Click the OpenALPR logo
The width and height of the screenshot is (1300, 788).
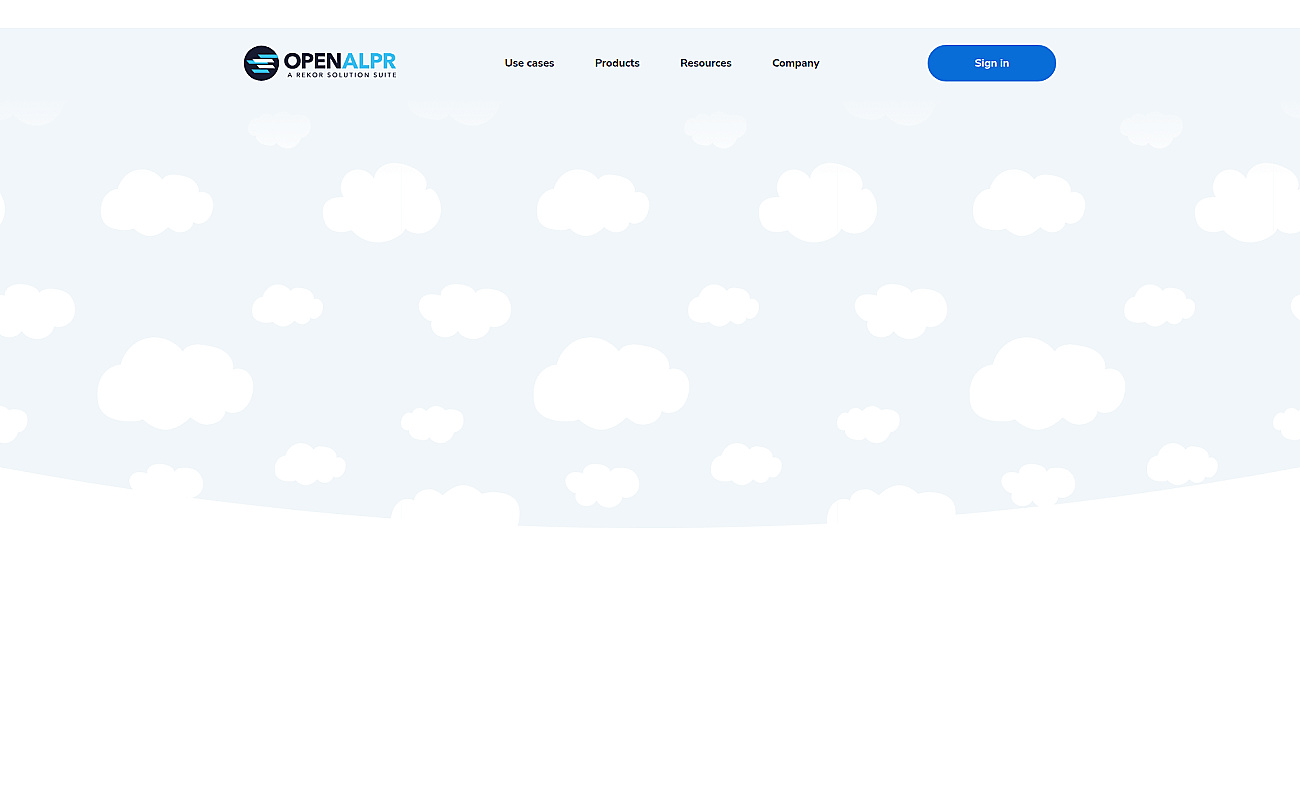[320, 63]
